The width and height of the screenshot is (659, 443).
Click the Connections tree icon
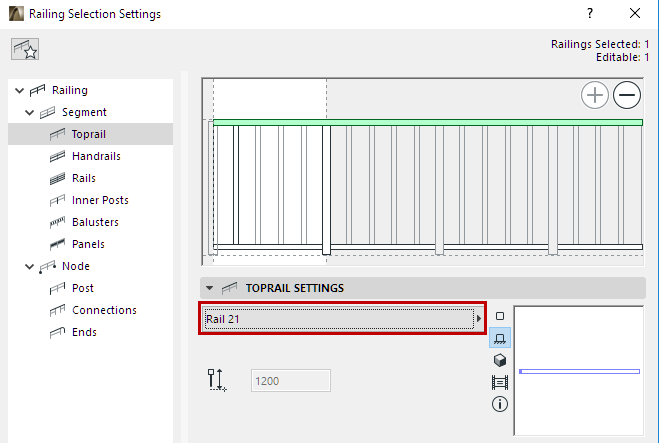pyautogui.click(x=58, y=310)
